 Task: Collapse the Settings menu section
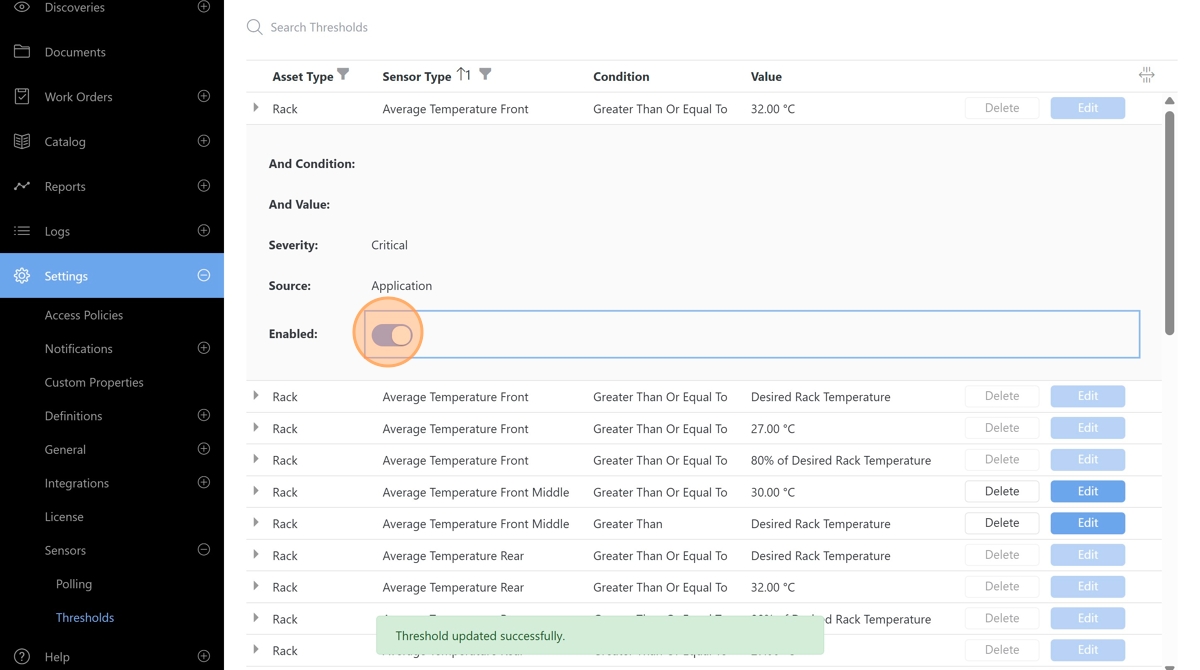(204, 276)
